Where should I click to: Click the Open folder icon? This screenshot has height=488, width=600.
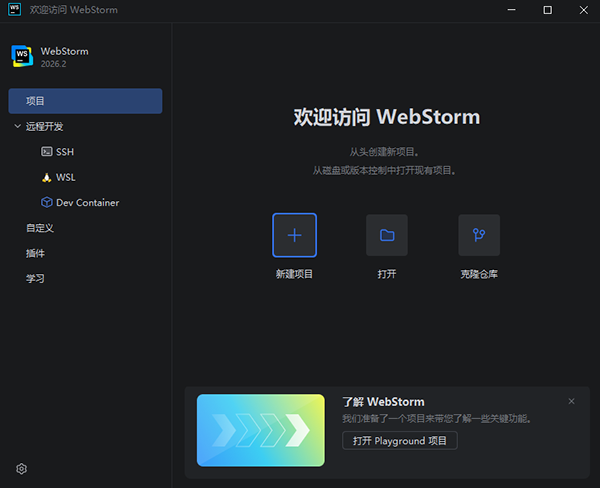coord(387,235)
